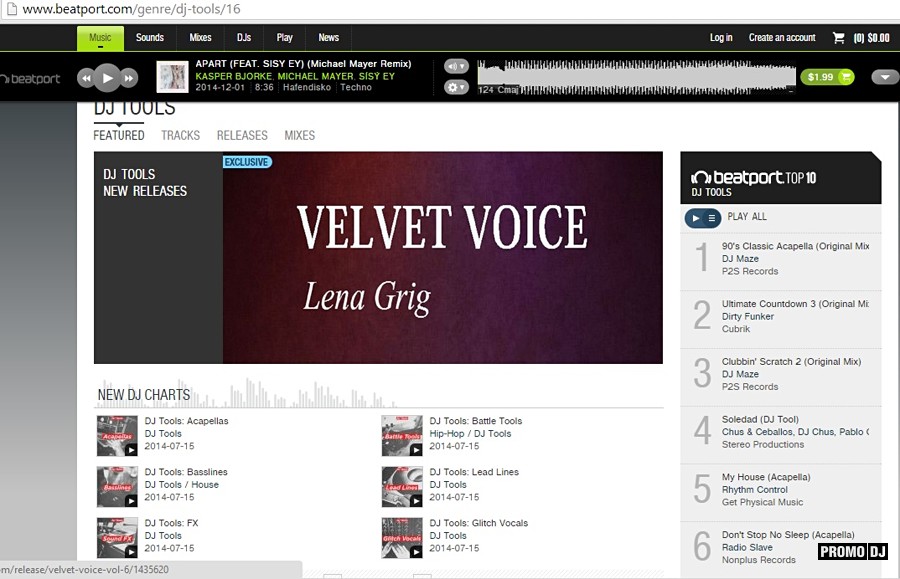Viewport: 900px width, 579px height.
Task: Open the player gear settings dropdown
Action: [x=456, y=87]
